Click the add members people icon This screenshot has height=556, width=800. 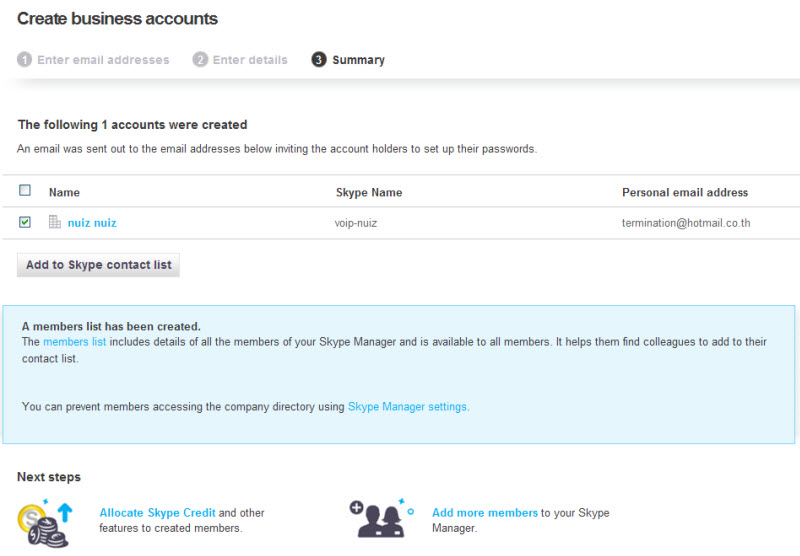coord(382,518)
